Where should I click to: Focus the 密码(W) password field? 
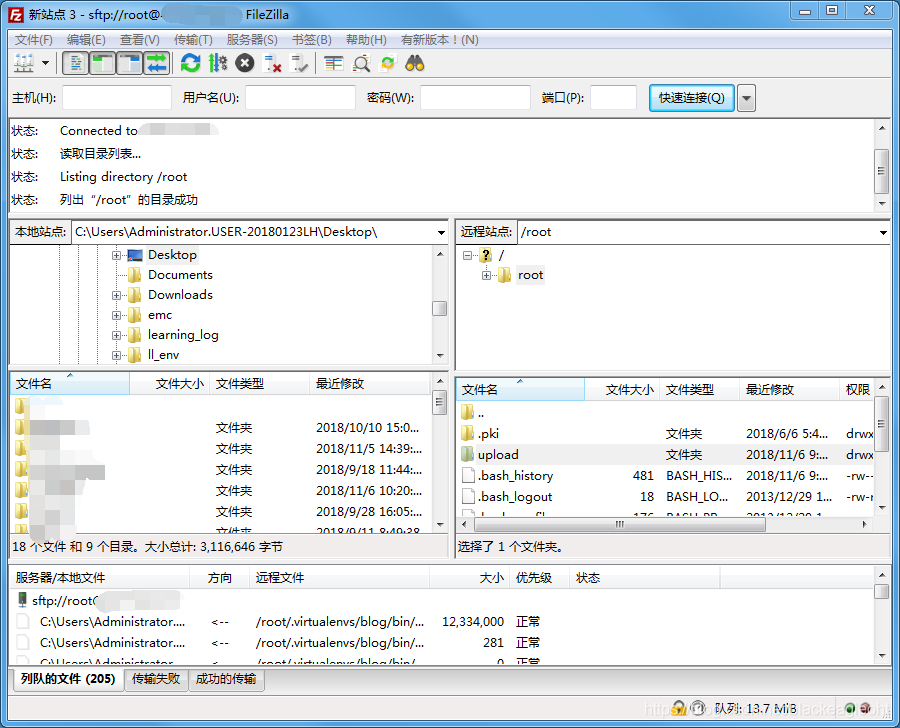(475, 98)
